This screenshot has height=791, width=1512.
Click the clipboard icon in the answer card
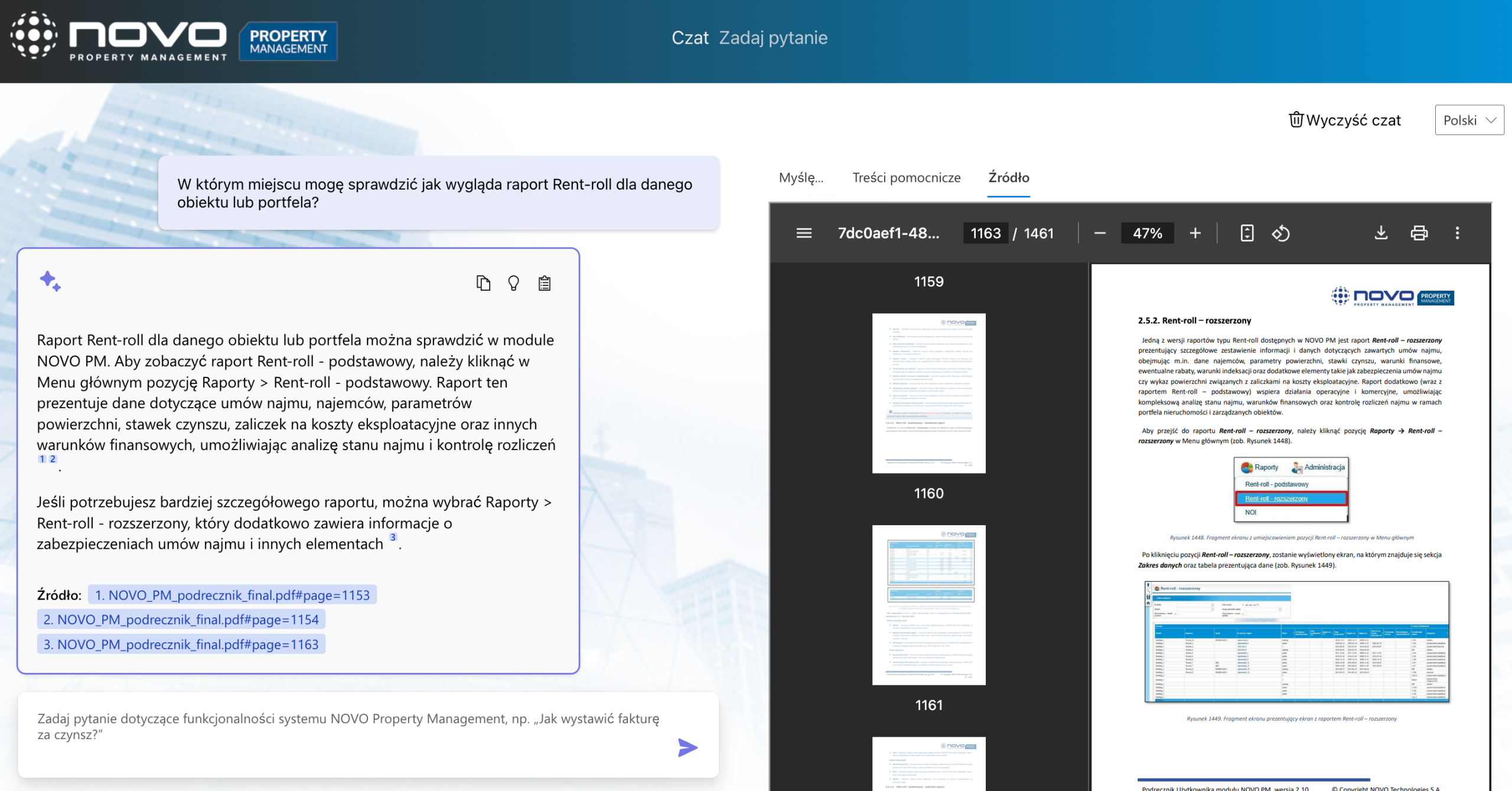(545, 284)
